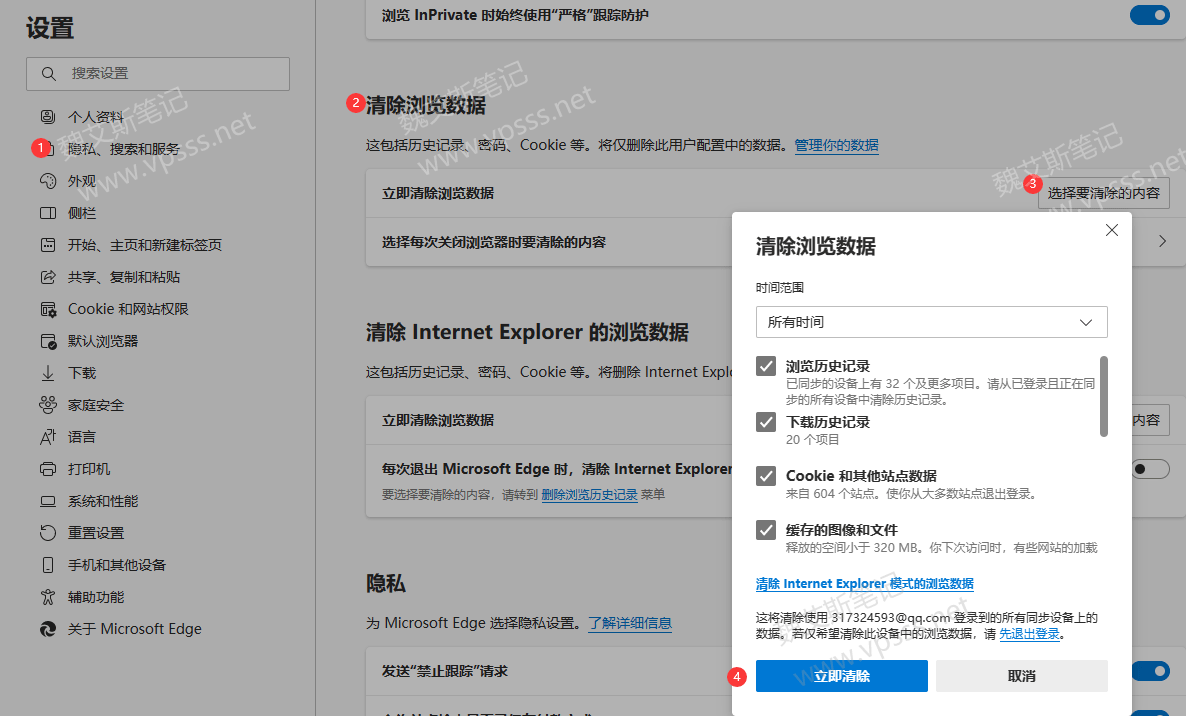Open Cookie 和网站权限 settings page
1186x716 pixels.
128,309
